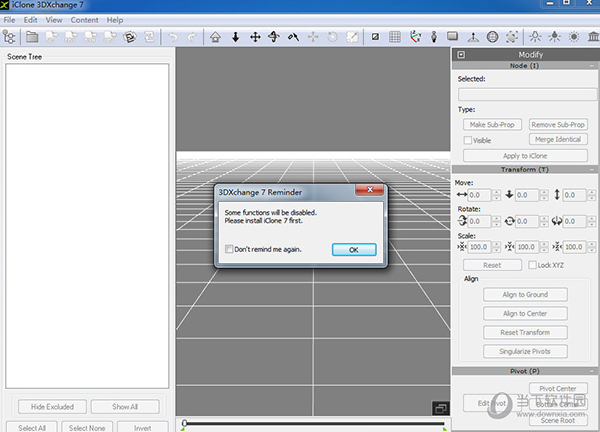This screenshot has width=600, height=432.
Task: Toggle the Visible checkbox
Action: tap(468, 140)
